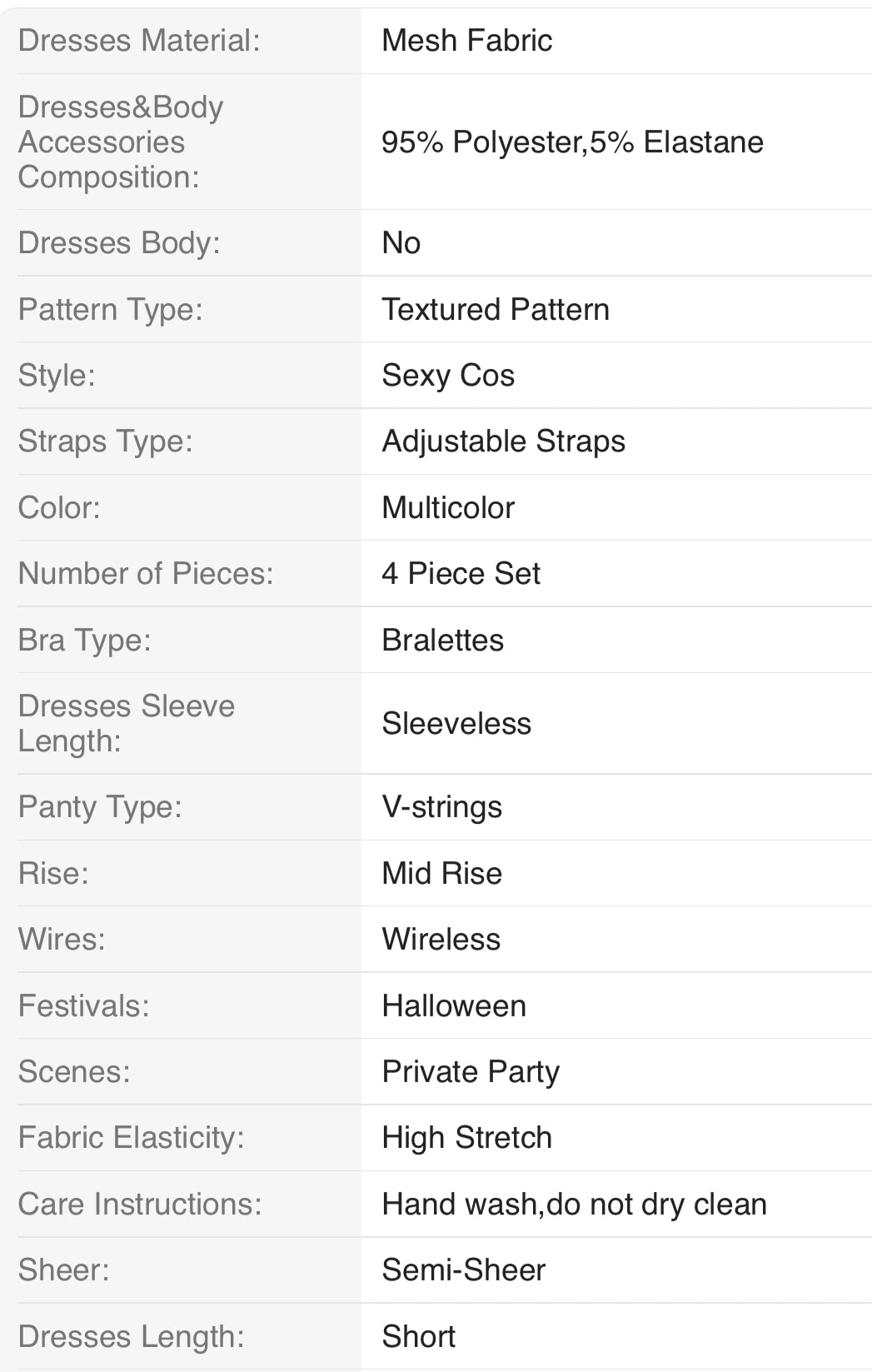Click the Mesh Fabric material value
The width and height of the screenshot is (872, 1372).
pyautogui.click(x=466, y=41)
